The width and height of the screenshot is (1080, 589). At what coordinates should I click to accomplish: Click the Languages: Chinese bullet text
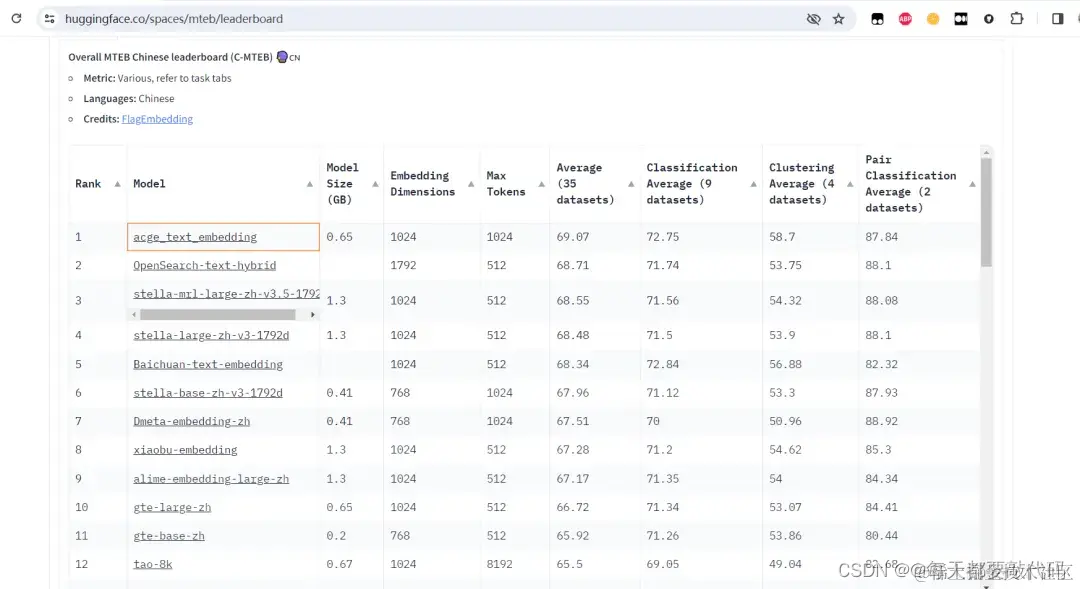pyautogui.click(x=129, y=99)
